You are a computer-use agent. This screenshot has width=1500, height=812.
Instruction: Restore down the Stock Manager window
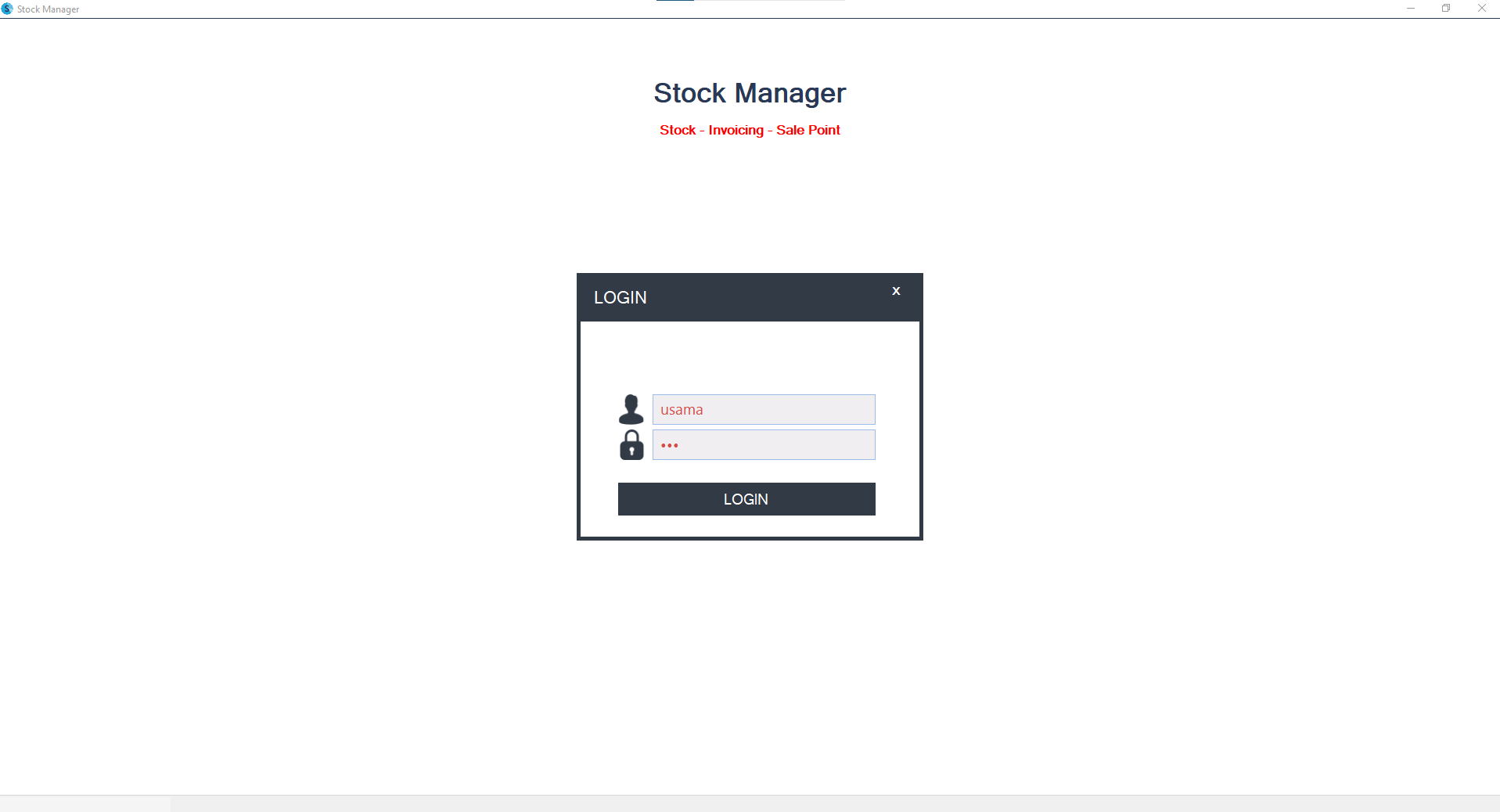1446,9
